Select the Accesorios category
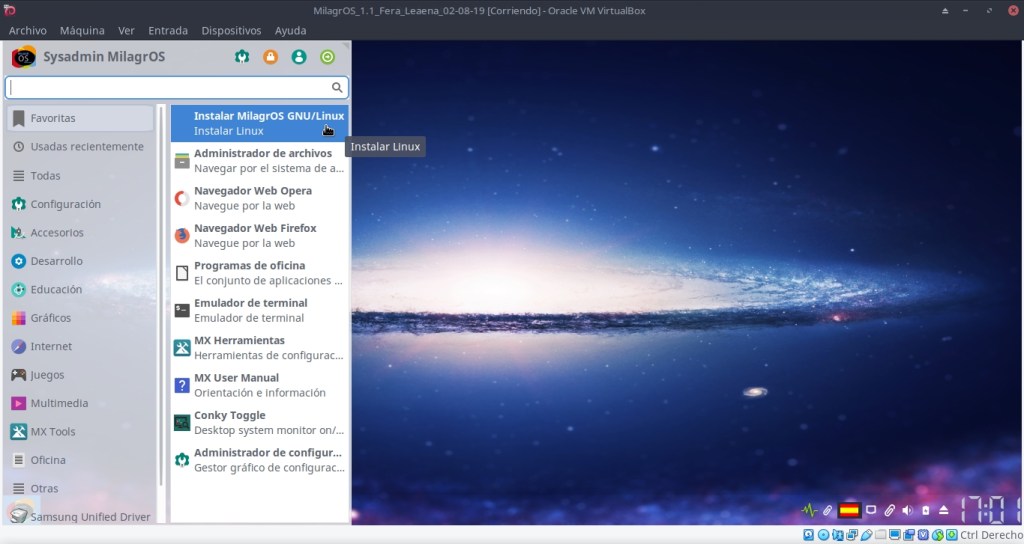 tap(81, 232)
